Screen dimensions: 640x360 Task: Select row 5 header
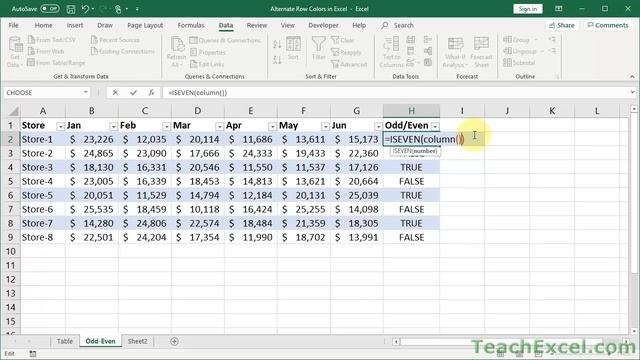10,181
